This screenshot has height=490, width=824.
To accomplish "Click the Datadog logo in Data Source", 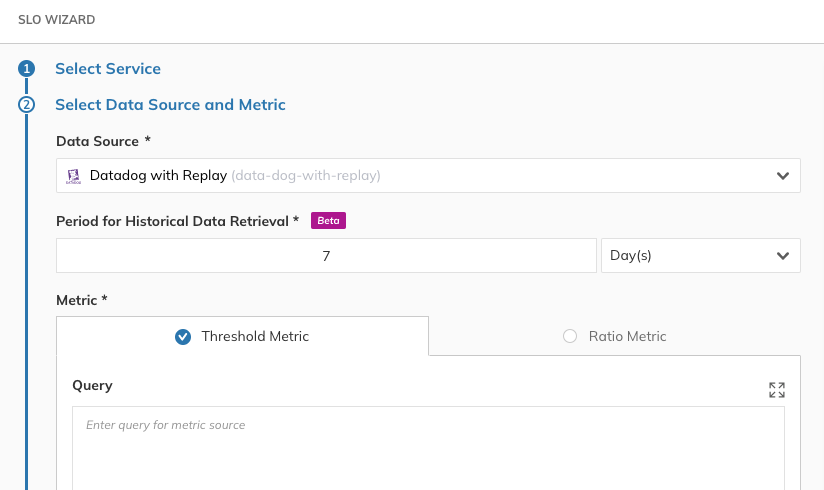I will pyautogui.click(x=73, y=176).
